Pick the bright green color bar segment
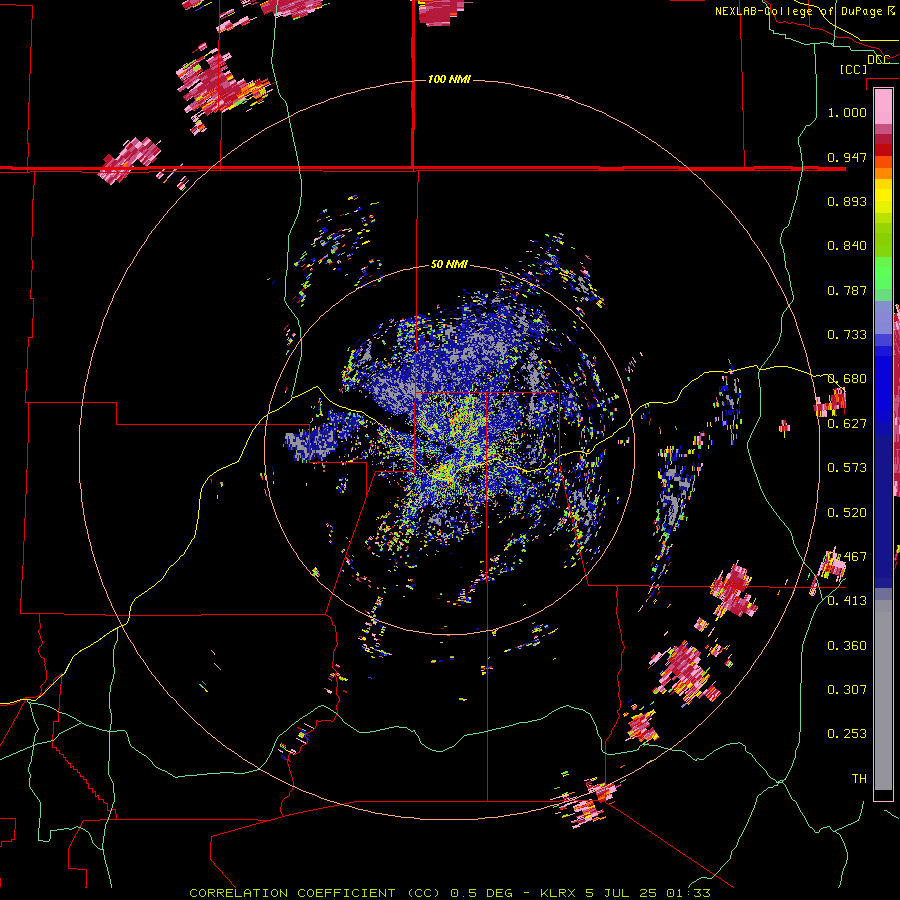This screenshot has width=900, height=900. [x=883, y=273]
